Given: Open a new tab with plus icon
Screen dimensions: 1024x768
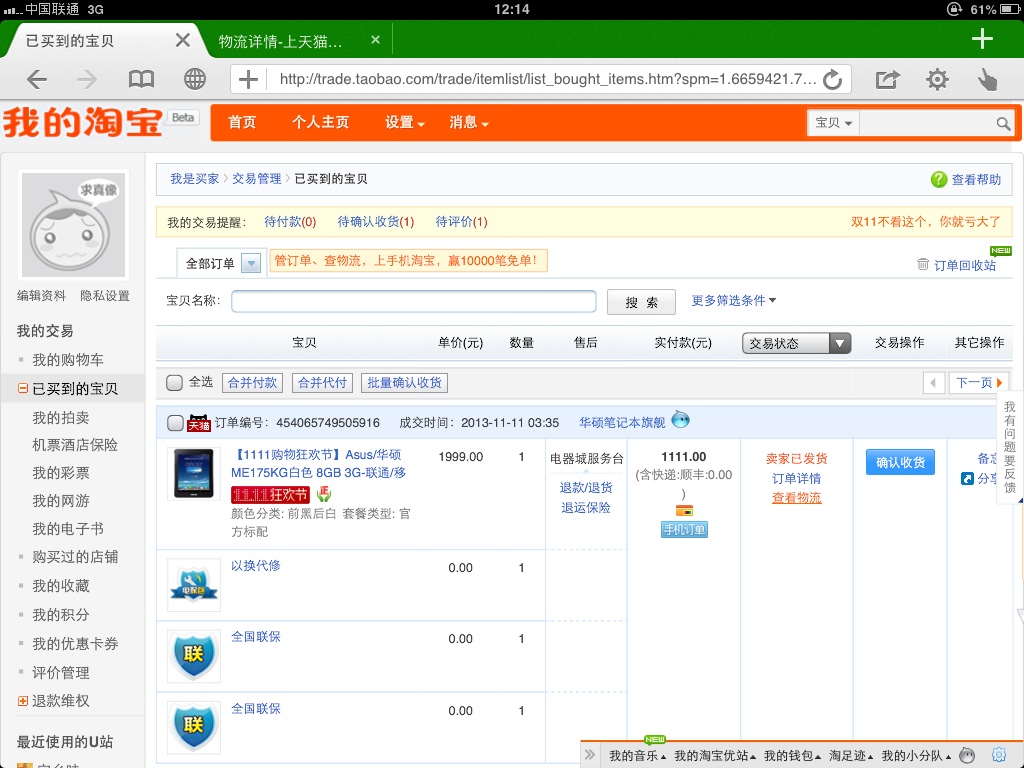Looking at the screenshot, I should tap(982, 39).
